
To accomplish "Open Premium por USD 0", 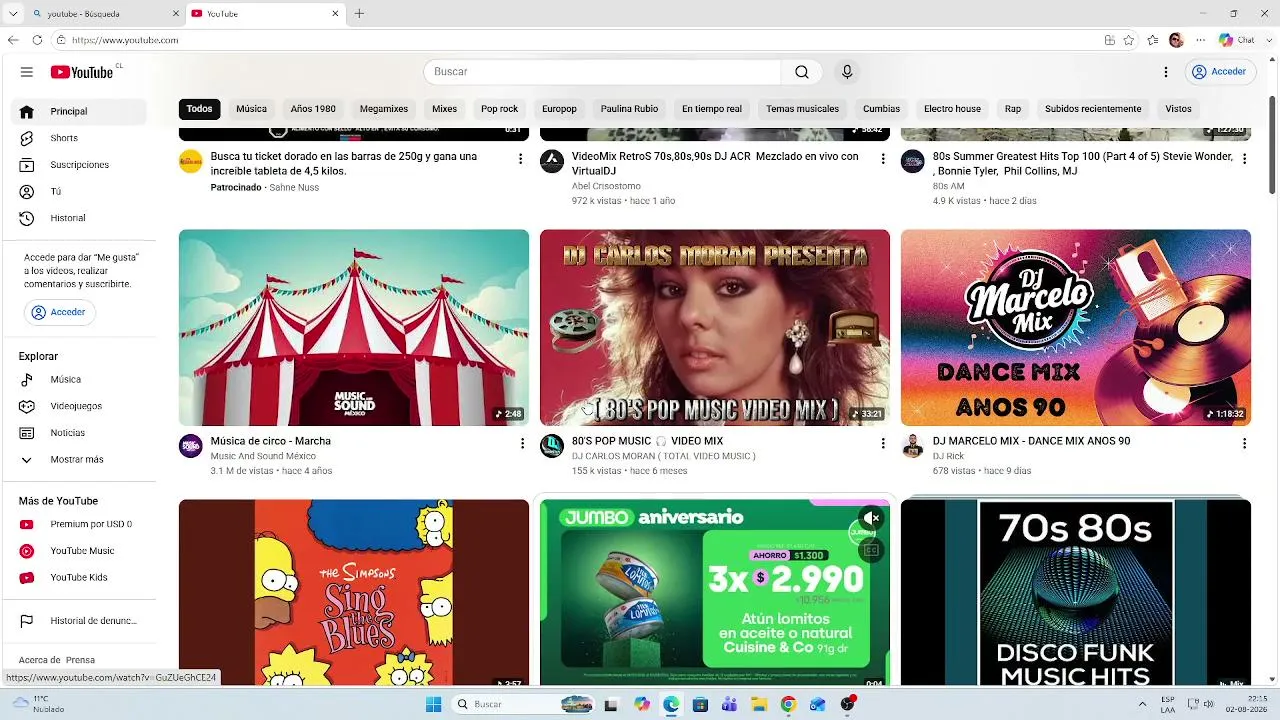I will [80, 524].
